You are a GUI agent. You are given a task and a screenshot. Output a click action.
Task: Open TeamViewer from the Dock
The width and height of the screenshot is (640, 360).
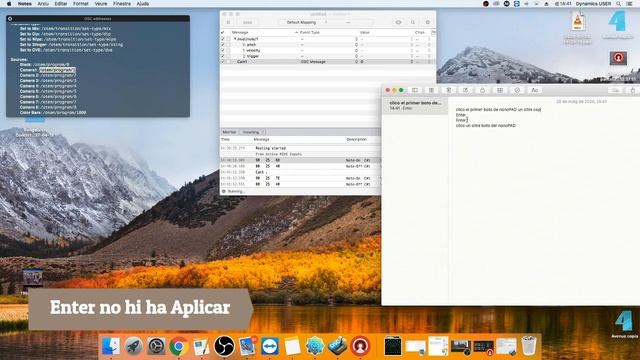tap(270, 346)
